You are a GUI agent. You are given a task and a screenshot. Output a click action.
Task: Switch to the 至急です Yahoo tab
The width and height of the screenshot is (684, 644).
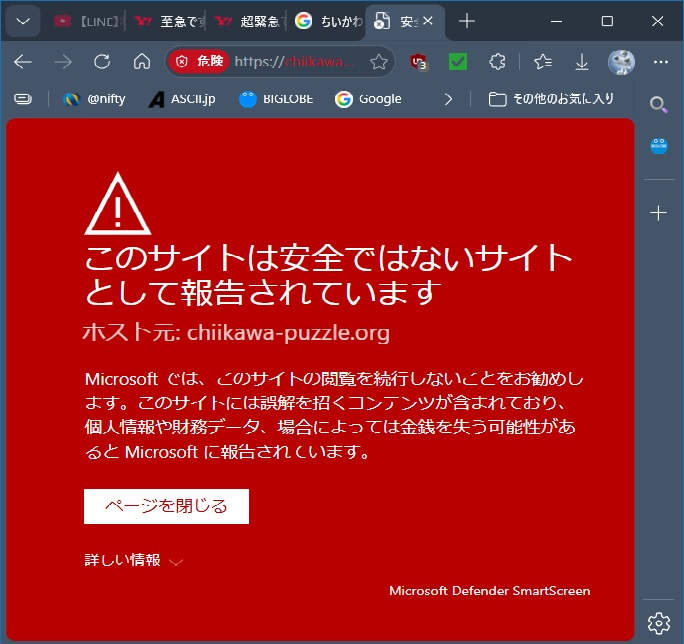(x=170, y=21)
